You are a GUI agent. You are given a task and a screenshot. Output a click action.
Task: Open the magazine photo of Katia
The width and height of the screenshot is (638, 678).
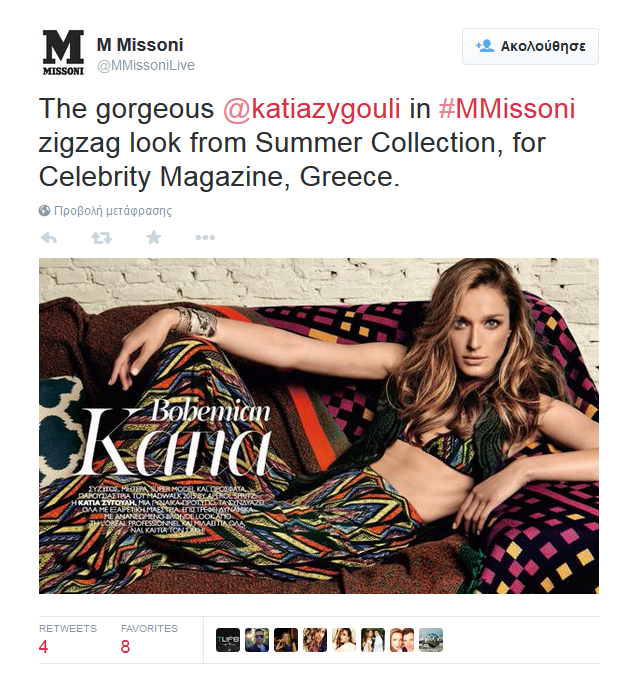pyautogui.click(x=319, y=426)
